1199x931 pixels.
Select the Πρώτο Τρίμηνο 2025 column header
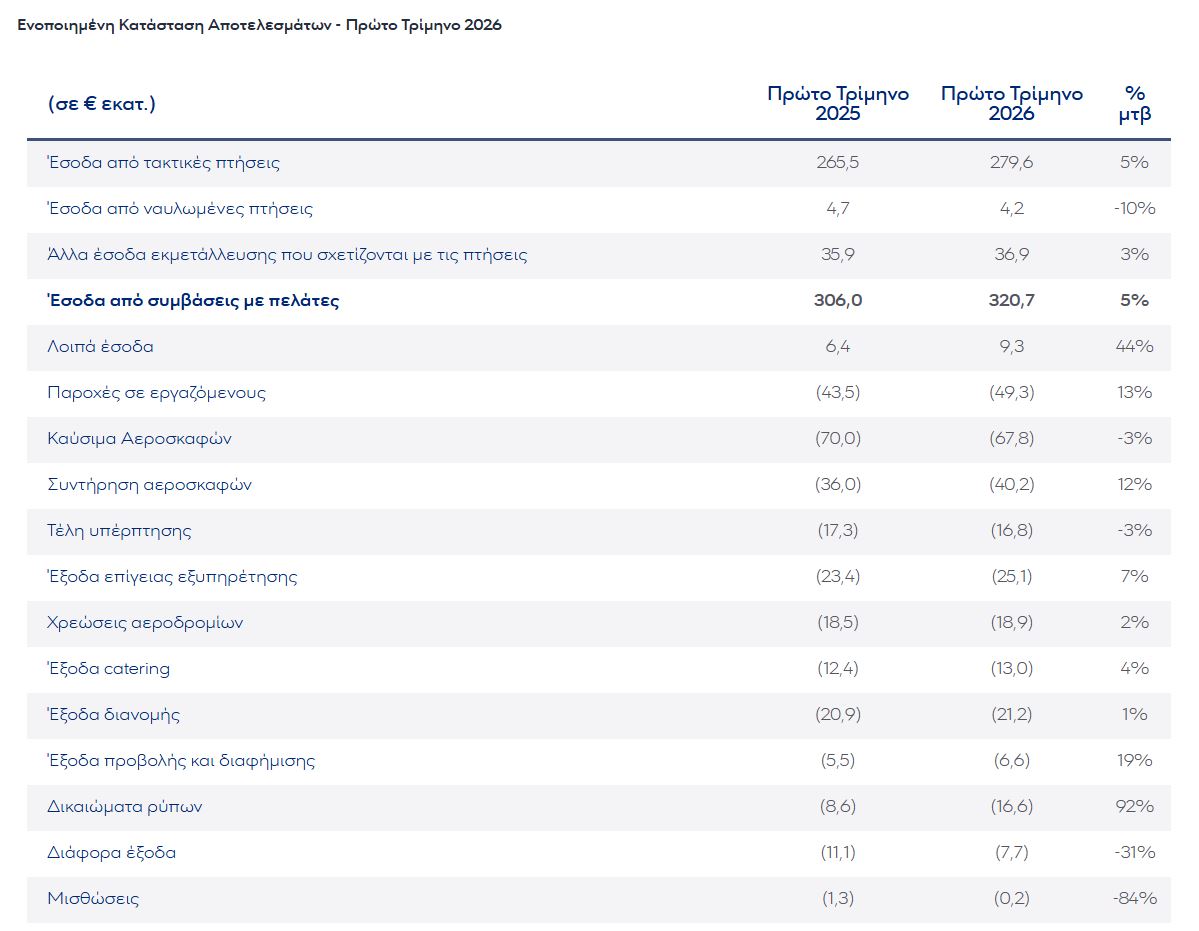838,104
